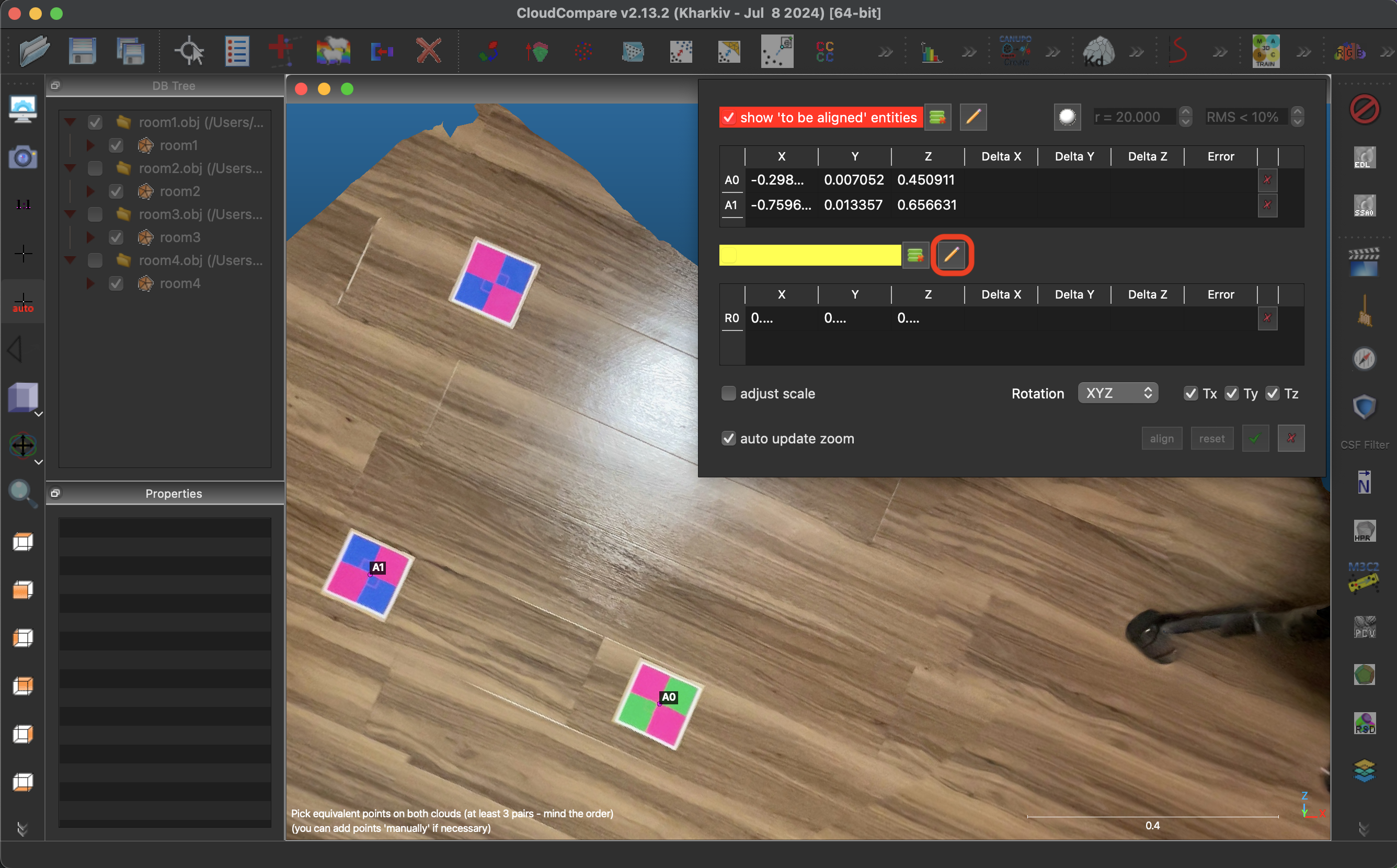Viewport: 1397px width, 868px height.
Task: Click the red X delete icon in toolbar
Action: click(429, 52)
